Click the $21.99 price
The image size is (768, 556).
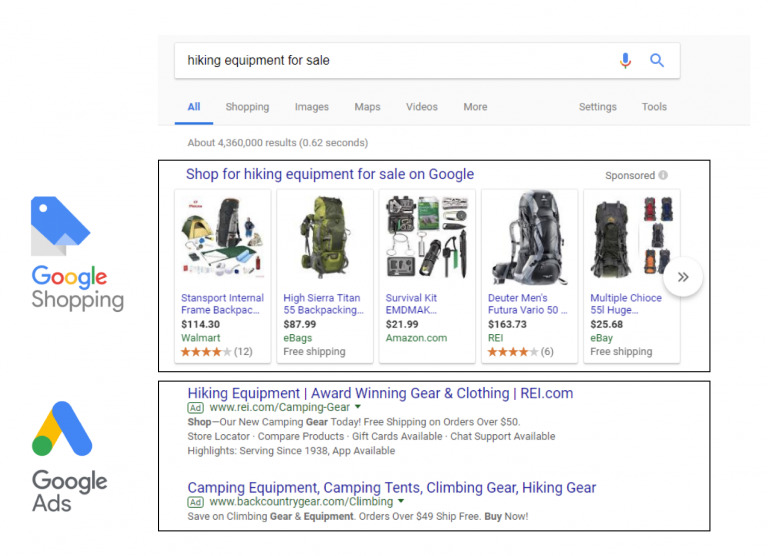[x=402, y=324]
